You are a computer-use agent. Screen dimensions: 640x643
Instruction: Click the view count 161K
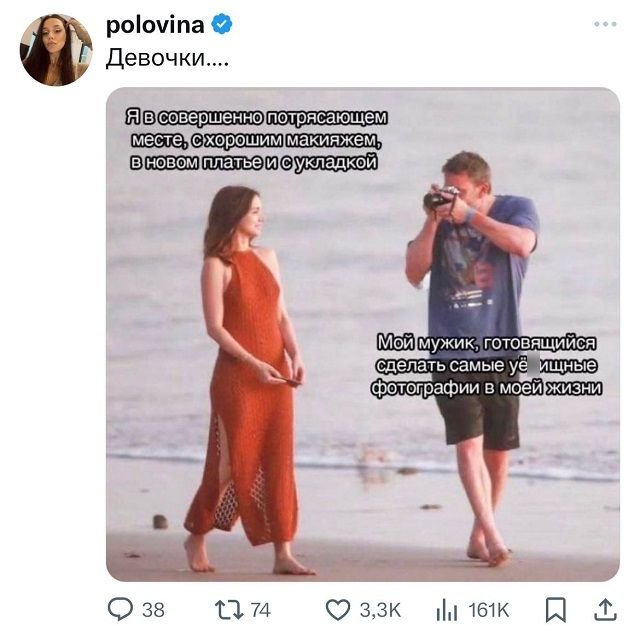click(x=488, y=609)
